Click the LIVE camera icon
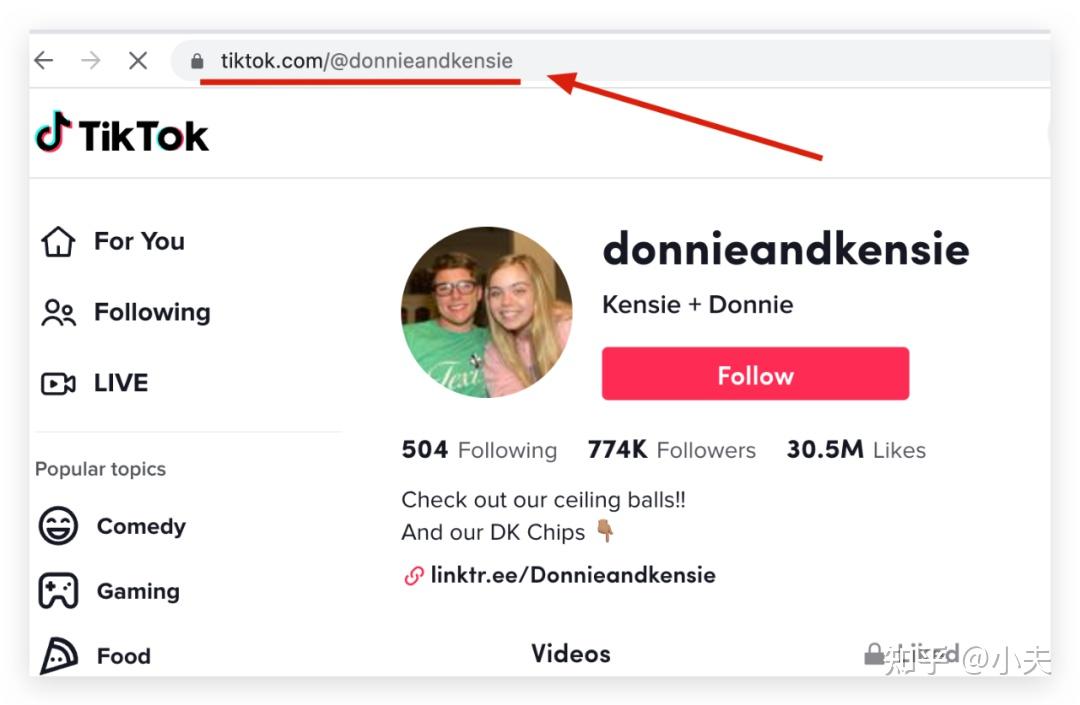1080x705 pixels. click(58, 384)
